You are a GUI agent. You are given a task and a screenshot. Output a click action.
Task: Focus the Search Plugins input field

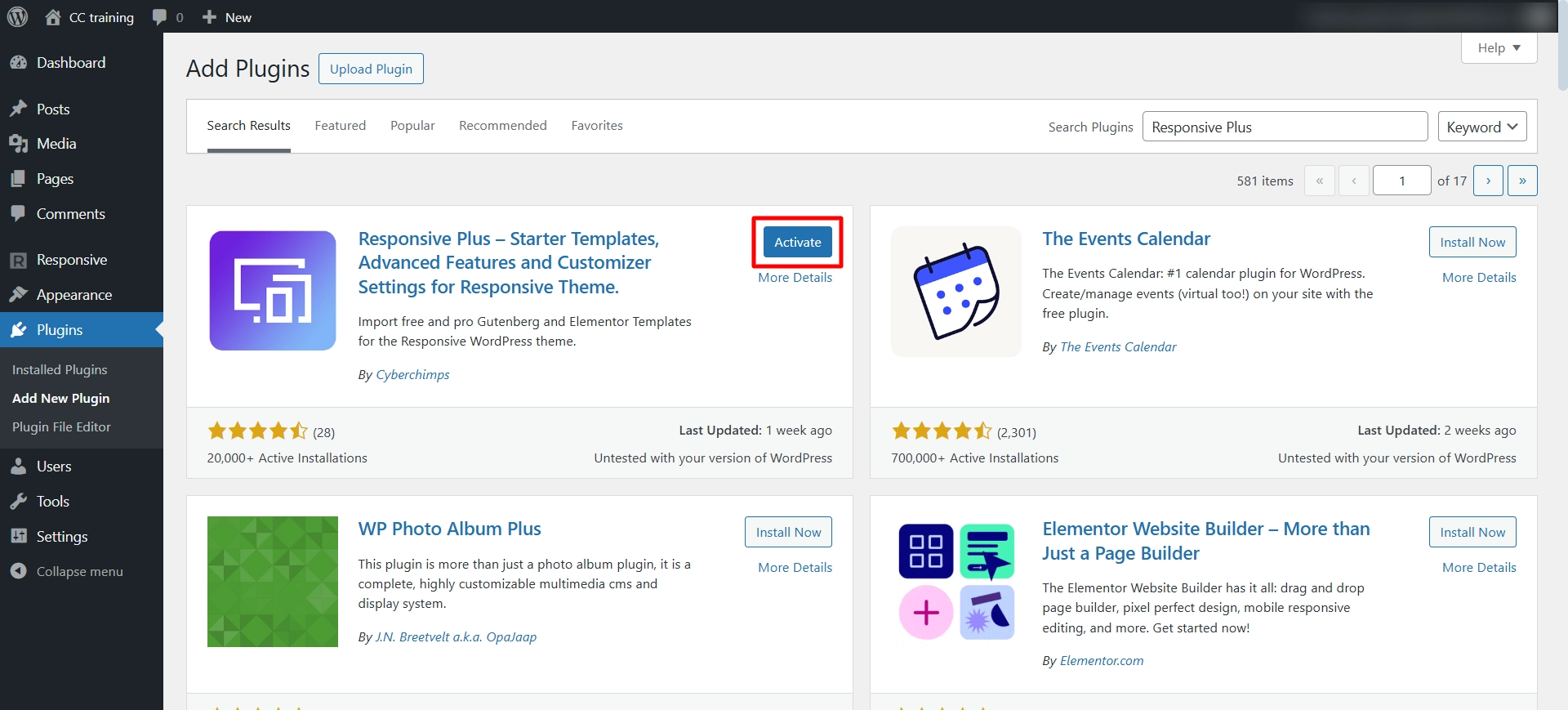pos(1285,127)
